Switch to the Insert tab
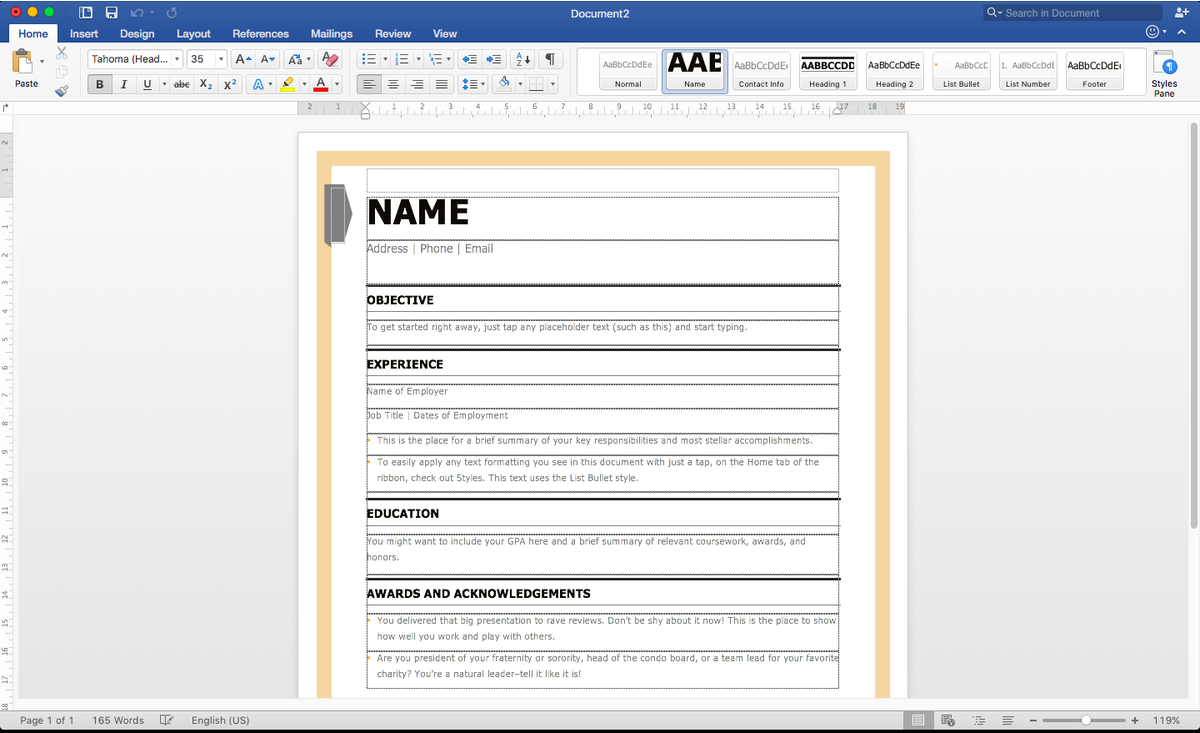1200x733 pixels. pyautogui.click(x=84, y=34)
